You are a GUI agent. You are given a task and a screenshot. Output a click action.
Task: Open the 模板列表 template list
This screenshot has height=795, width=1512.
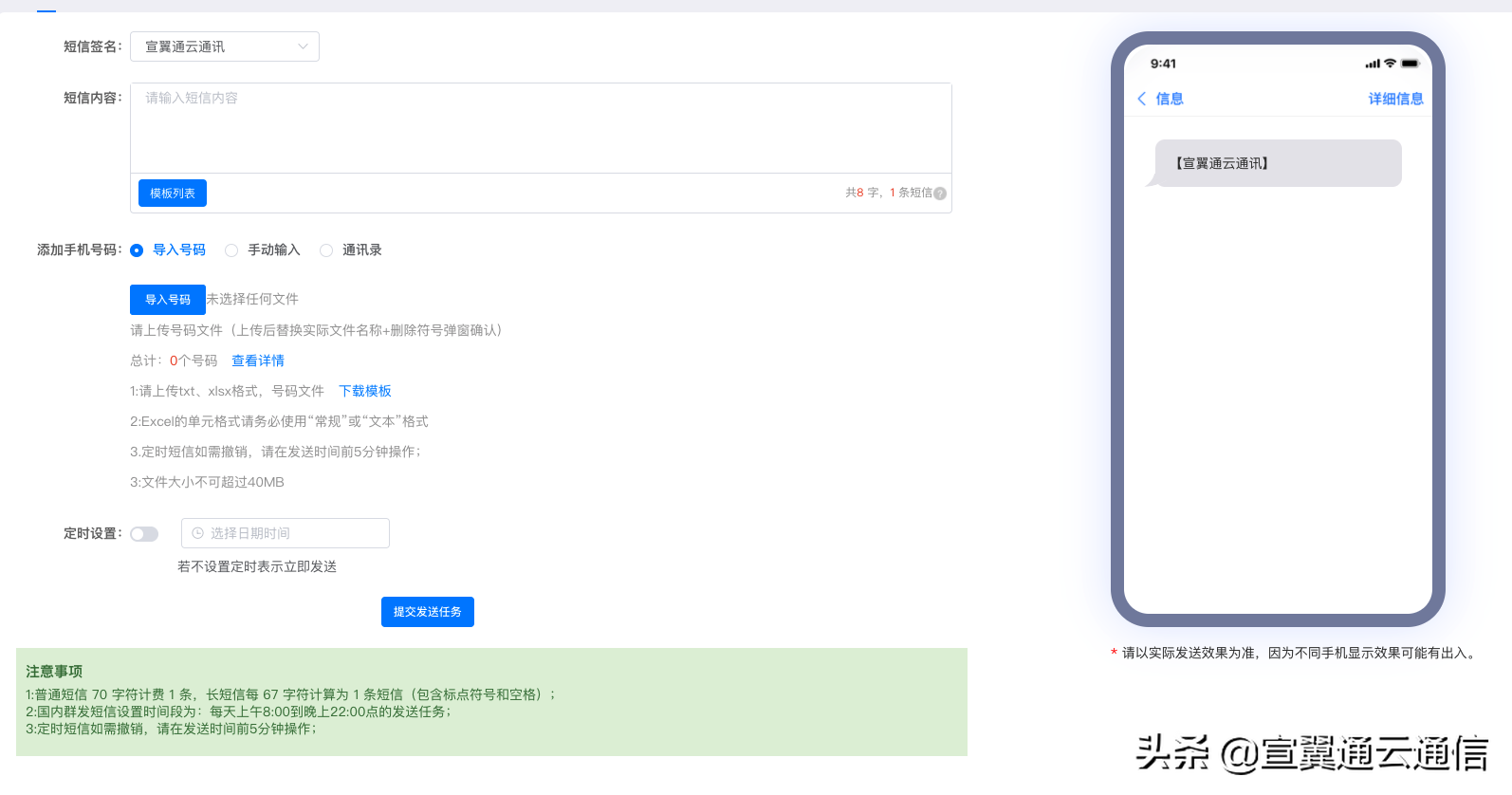click(x=172, y=193)
